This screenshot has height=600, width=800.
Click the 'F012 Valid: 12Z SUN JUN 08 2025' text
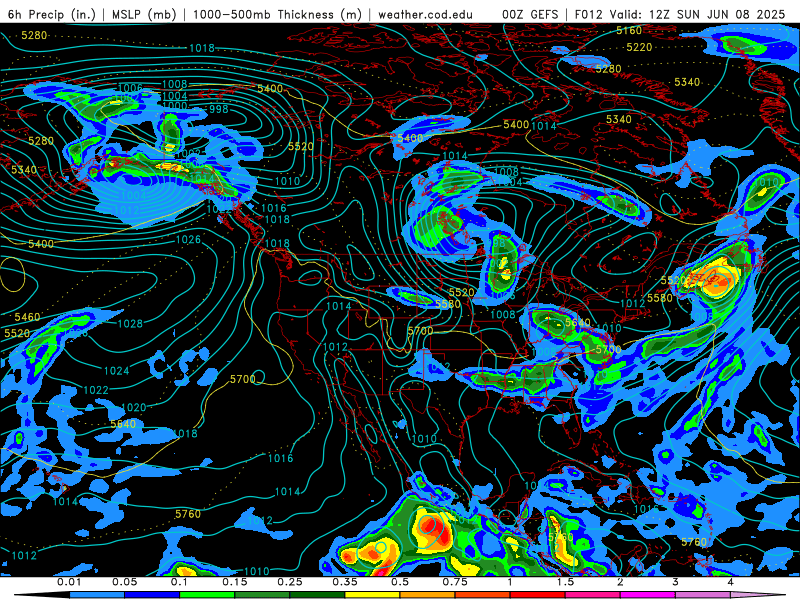click(680, 14)
